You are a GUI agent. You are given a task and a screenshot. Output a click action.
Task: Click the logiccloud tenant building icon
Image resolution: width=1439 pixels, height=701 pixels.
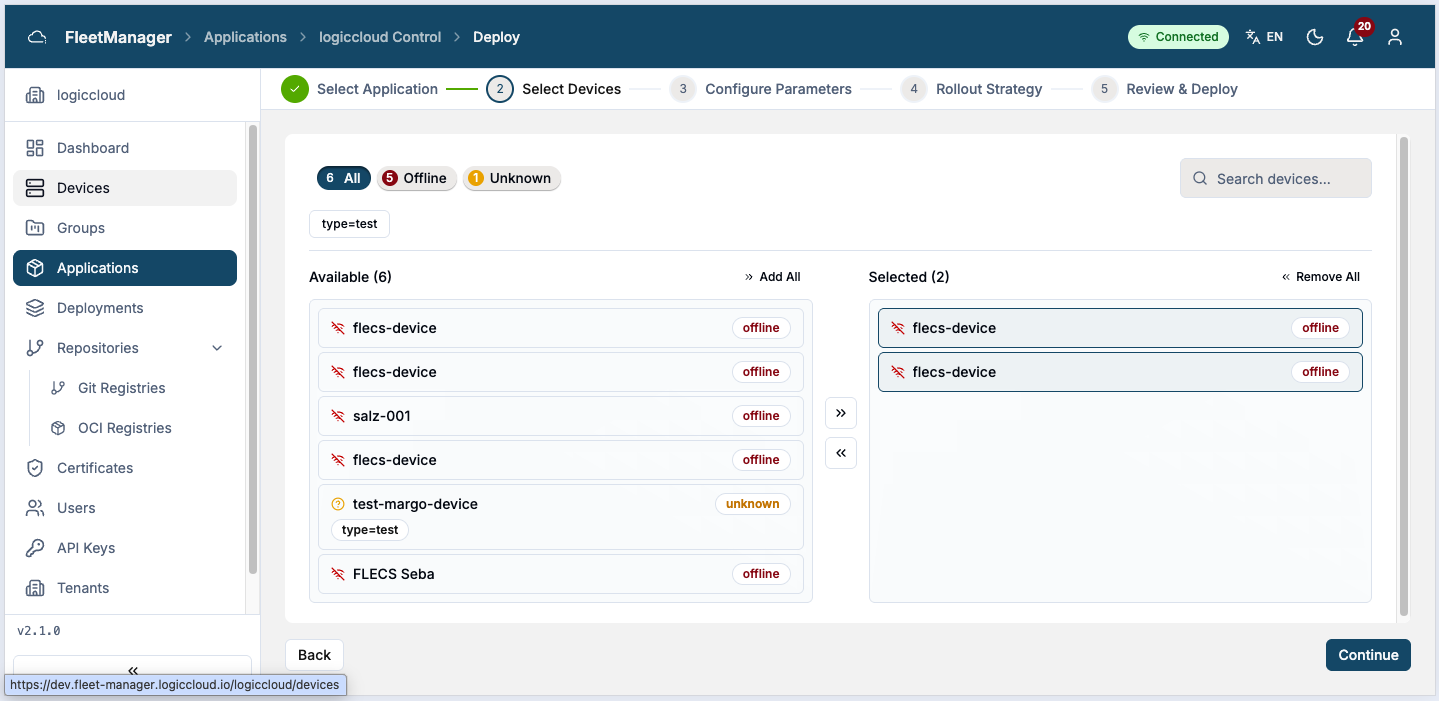(35, 95)
